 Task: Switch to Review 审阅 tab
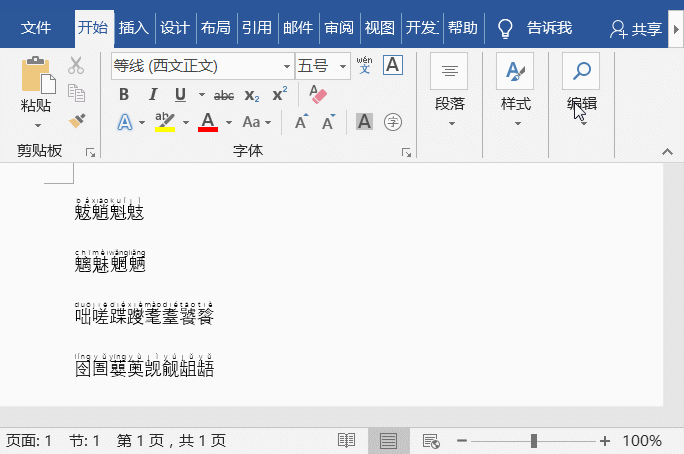(x=339, y=28)
